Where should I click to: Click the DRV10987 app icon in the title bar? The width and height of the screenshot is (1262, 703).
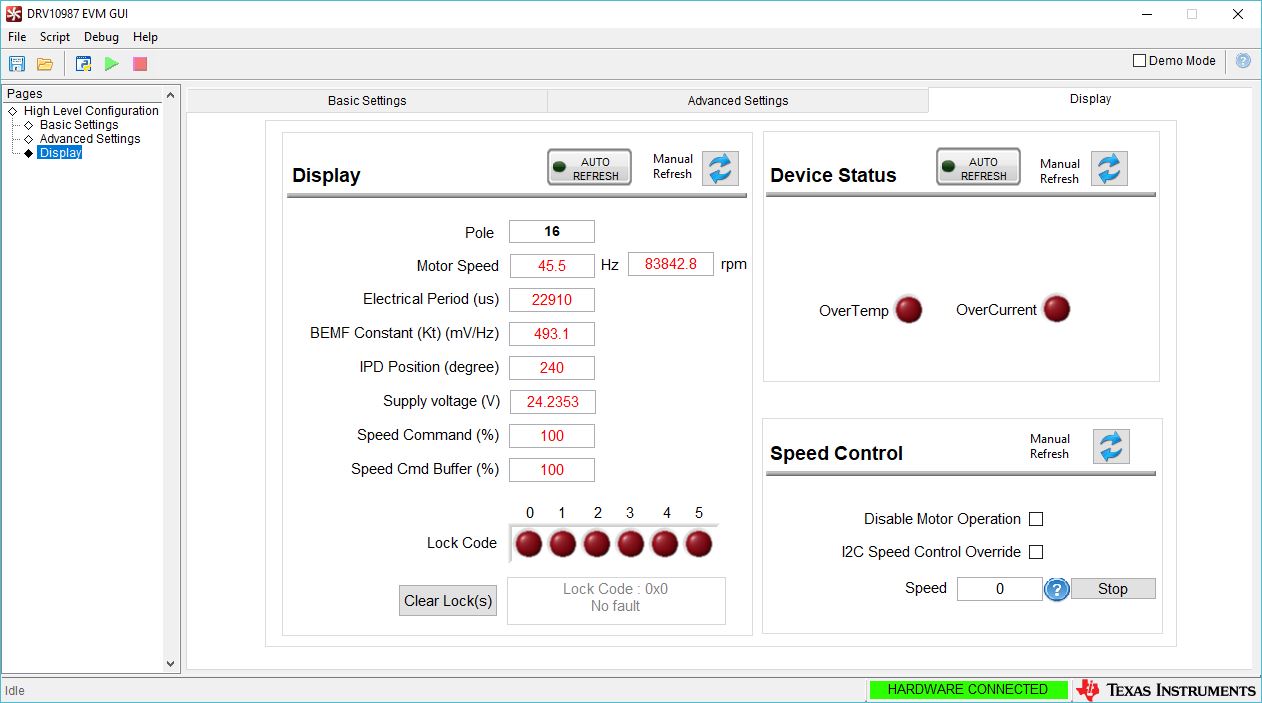coord(14,14)
